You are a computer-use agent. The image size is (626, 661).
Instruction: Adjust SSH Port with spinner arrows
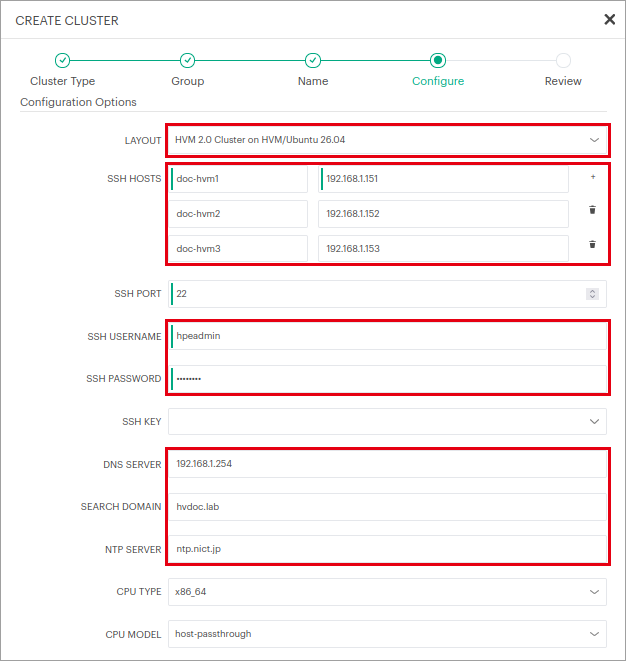[592, 294]
